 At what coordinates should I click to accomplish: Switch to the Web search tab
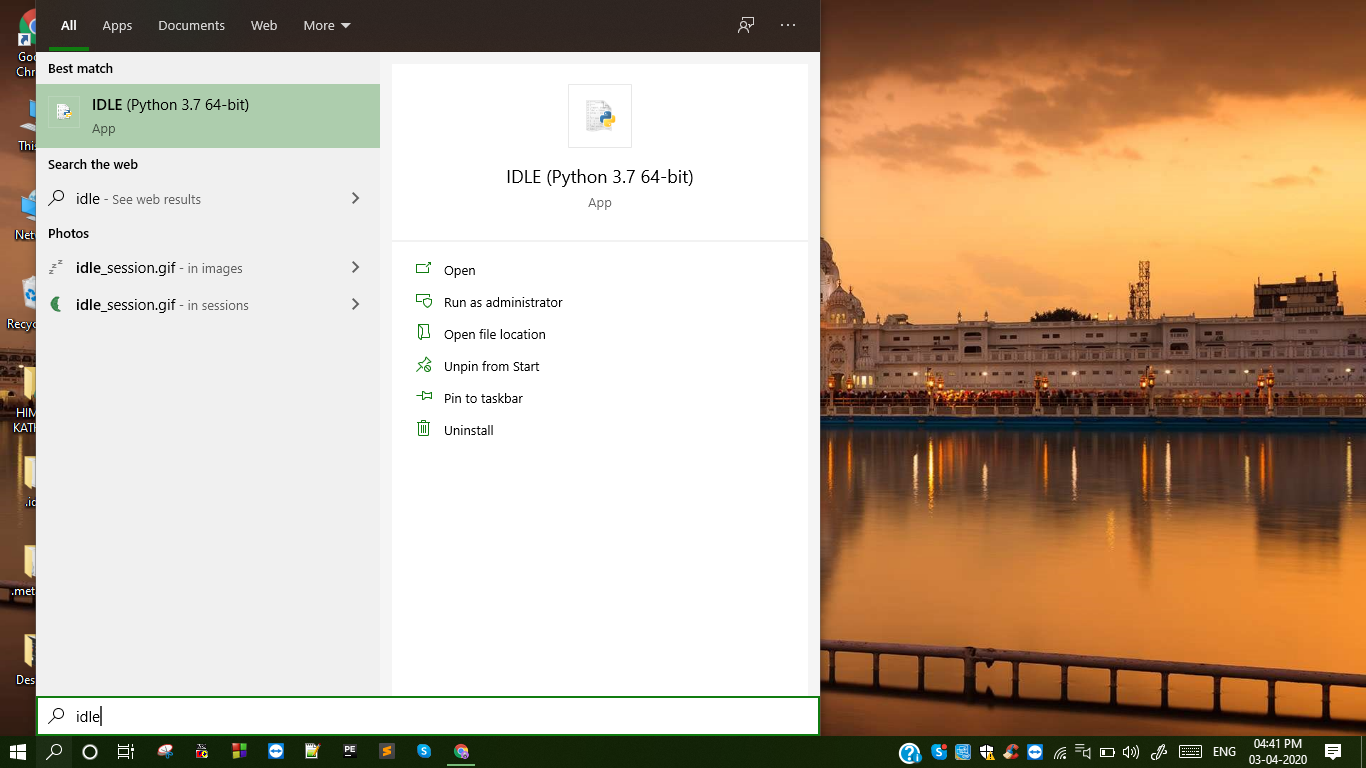point(264,25)
